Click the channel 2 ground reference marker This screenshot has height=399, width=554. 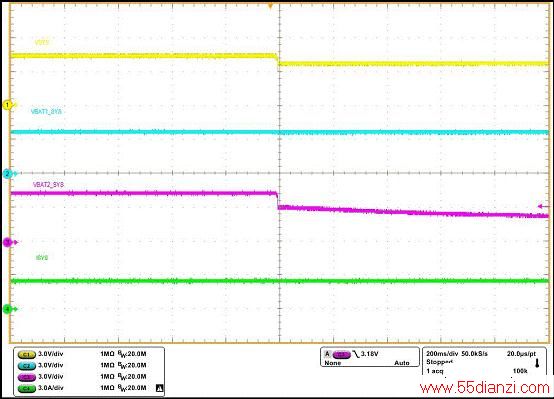tap(8, 174)
